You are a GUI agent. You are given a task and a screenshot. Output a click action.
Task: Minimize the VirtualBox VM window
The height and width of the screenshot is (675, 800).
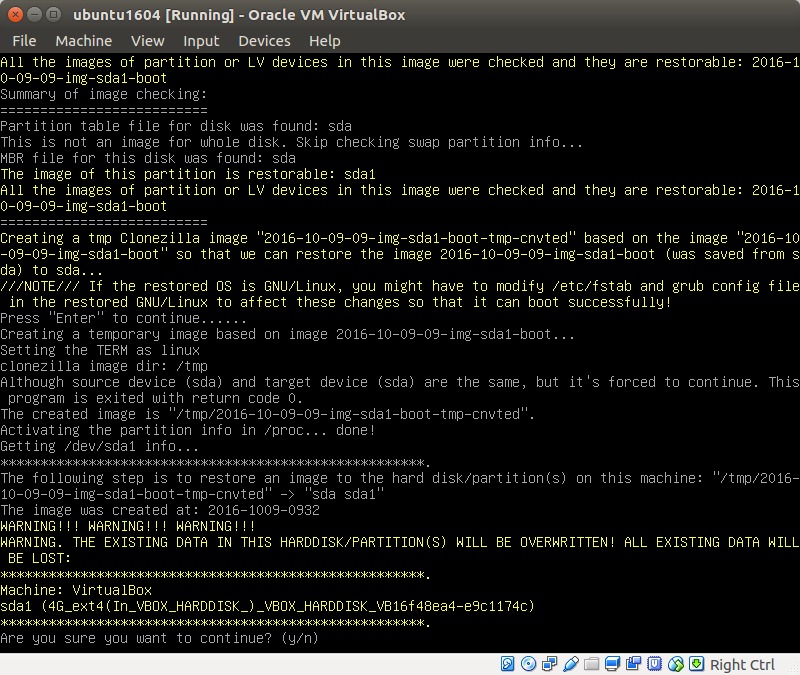(34, 15)
